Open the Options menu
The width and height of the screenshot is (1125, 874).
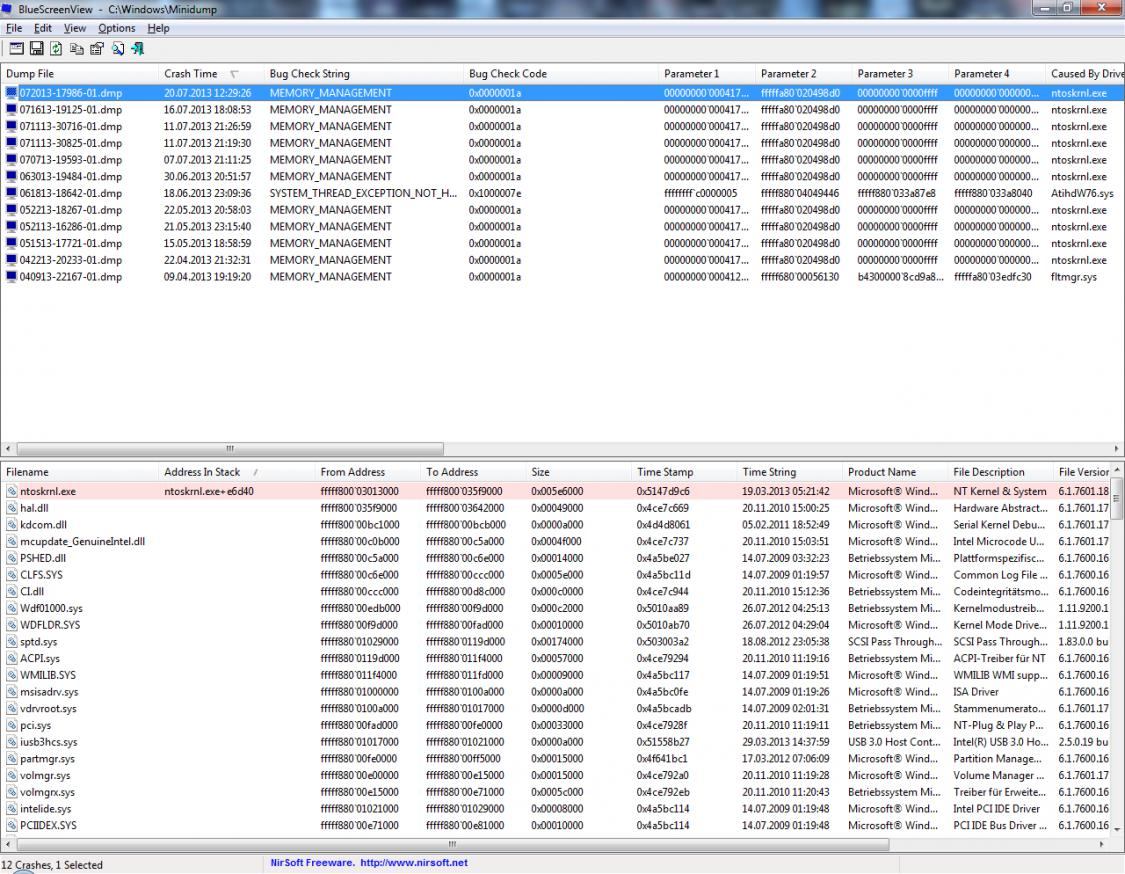click(116, 28)
